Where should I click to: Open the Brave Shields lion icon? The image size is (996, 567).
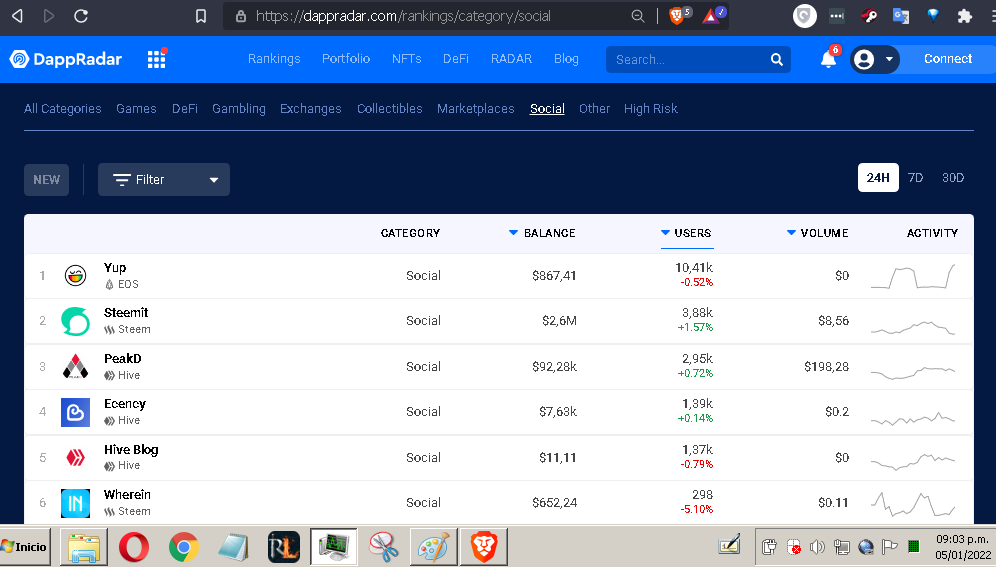[677, 16]
